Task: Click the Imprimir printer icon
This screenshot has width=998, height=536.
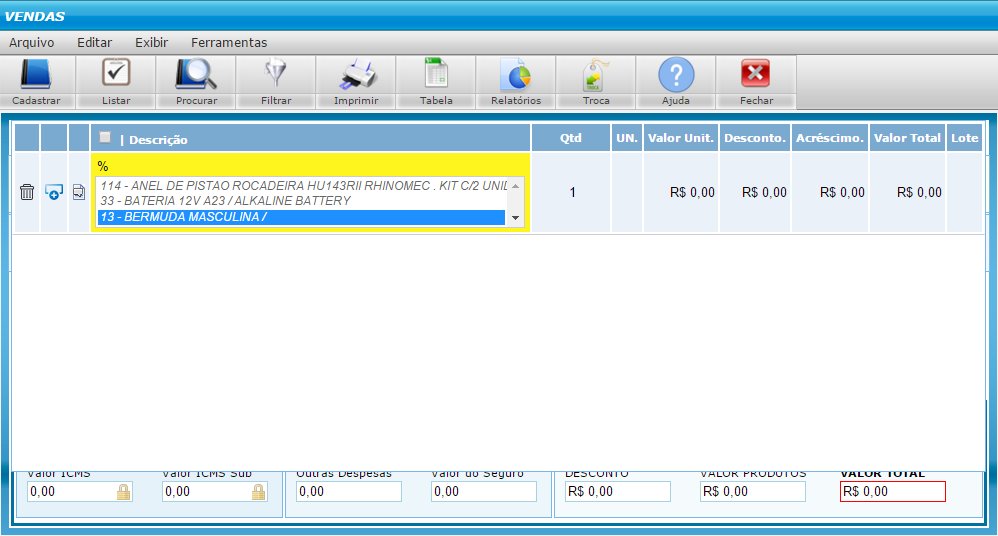Action: tap(356, 76)
